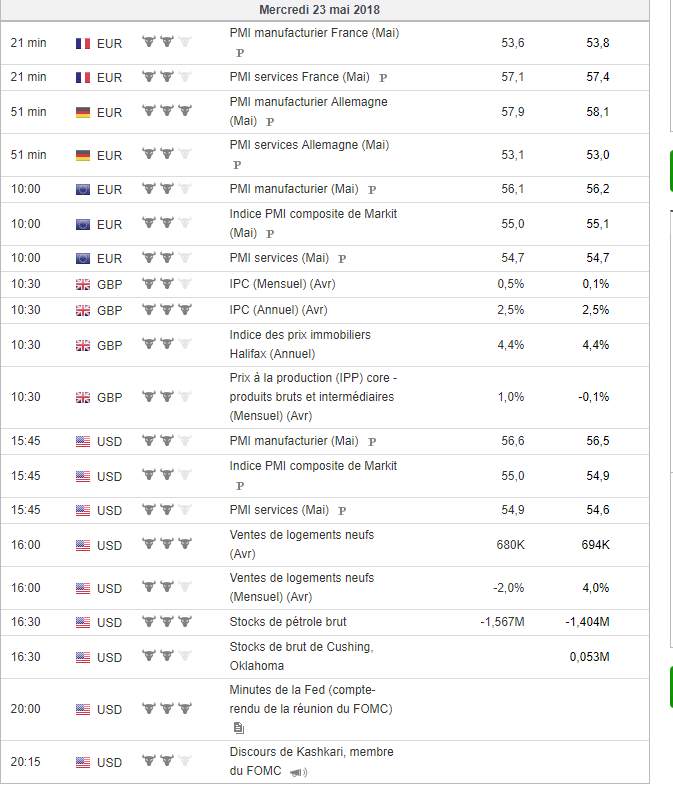Open Eurozone Indice PMI composite de Markit event
Screen dimensions: 673x789
(313, 223)
